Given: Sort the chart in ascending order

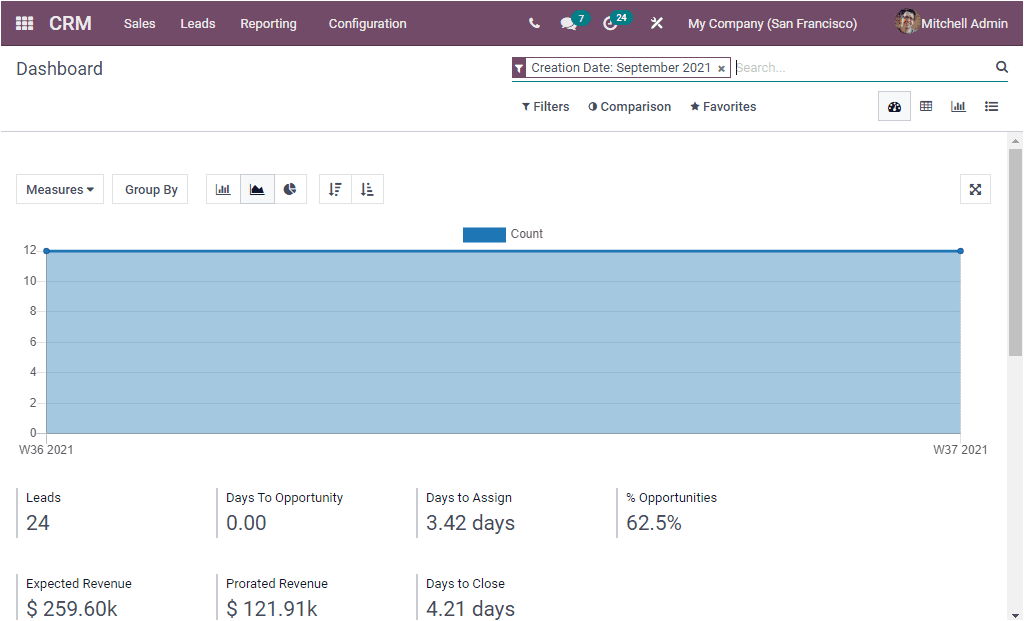Looking at the screenshot, I should tap(367, 189).
